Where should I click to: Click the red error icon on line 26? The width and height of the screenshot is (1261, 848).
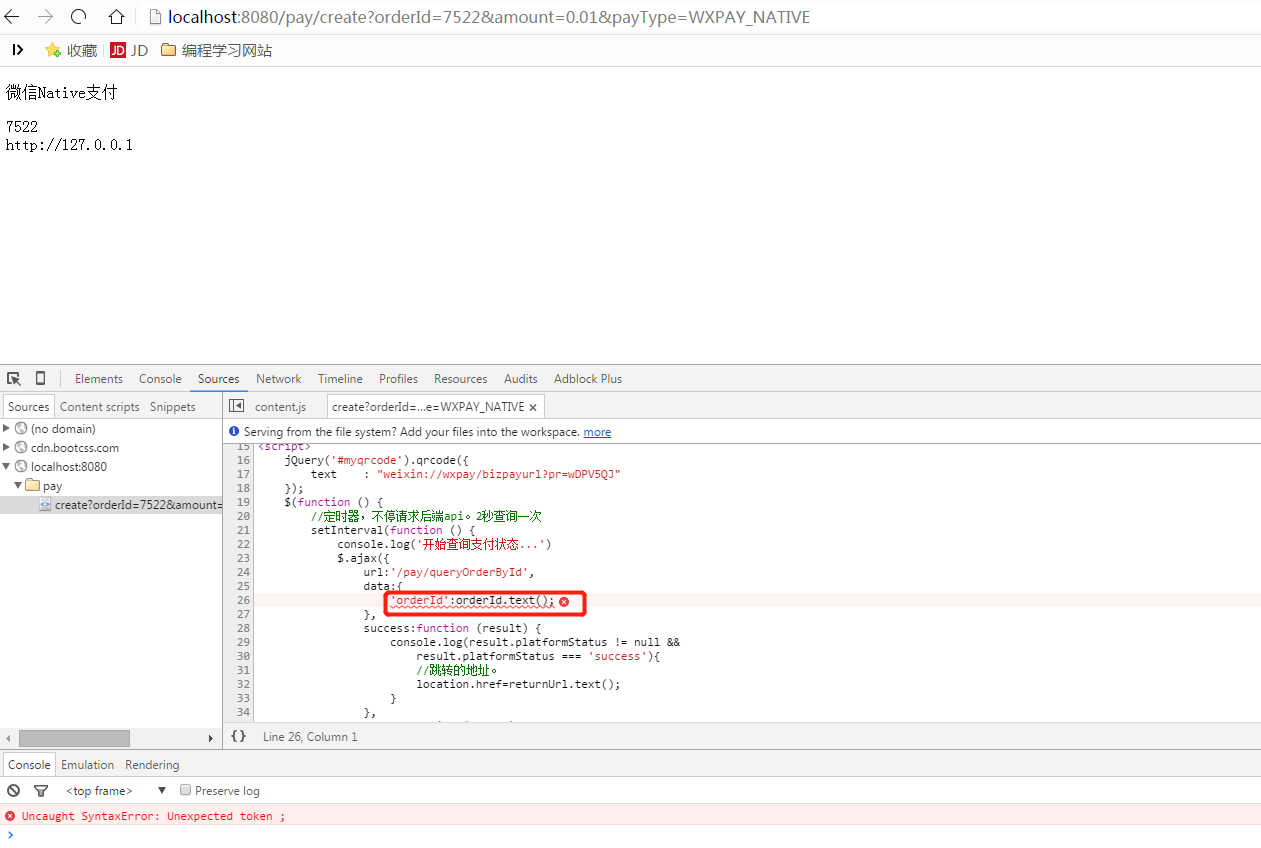564,601
